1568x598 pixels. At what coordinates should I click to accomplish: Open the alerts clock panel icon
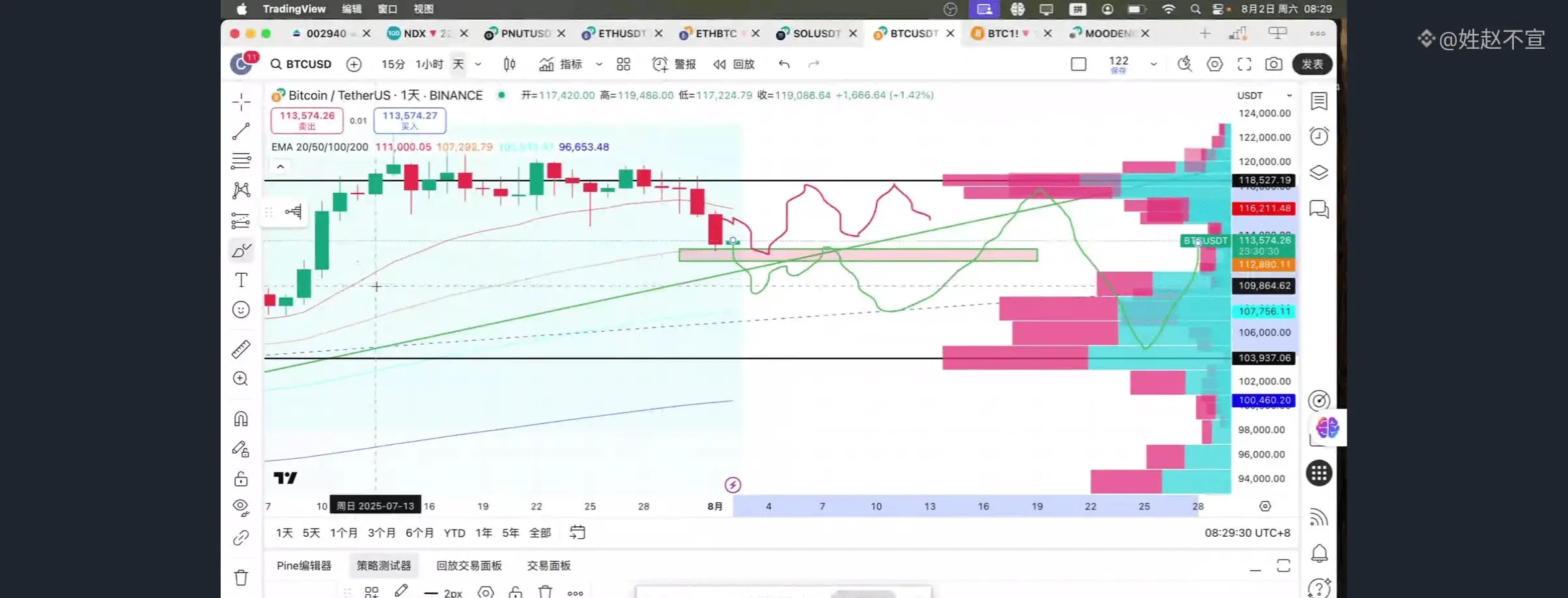coord(1319,136)
